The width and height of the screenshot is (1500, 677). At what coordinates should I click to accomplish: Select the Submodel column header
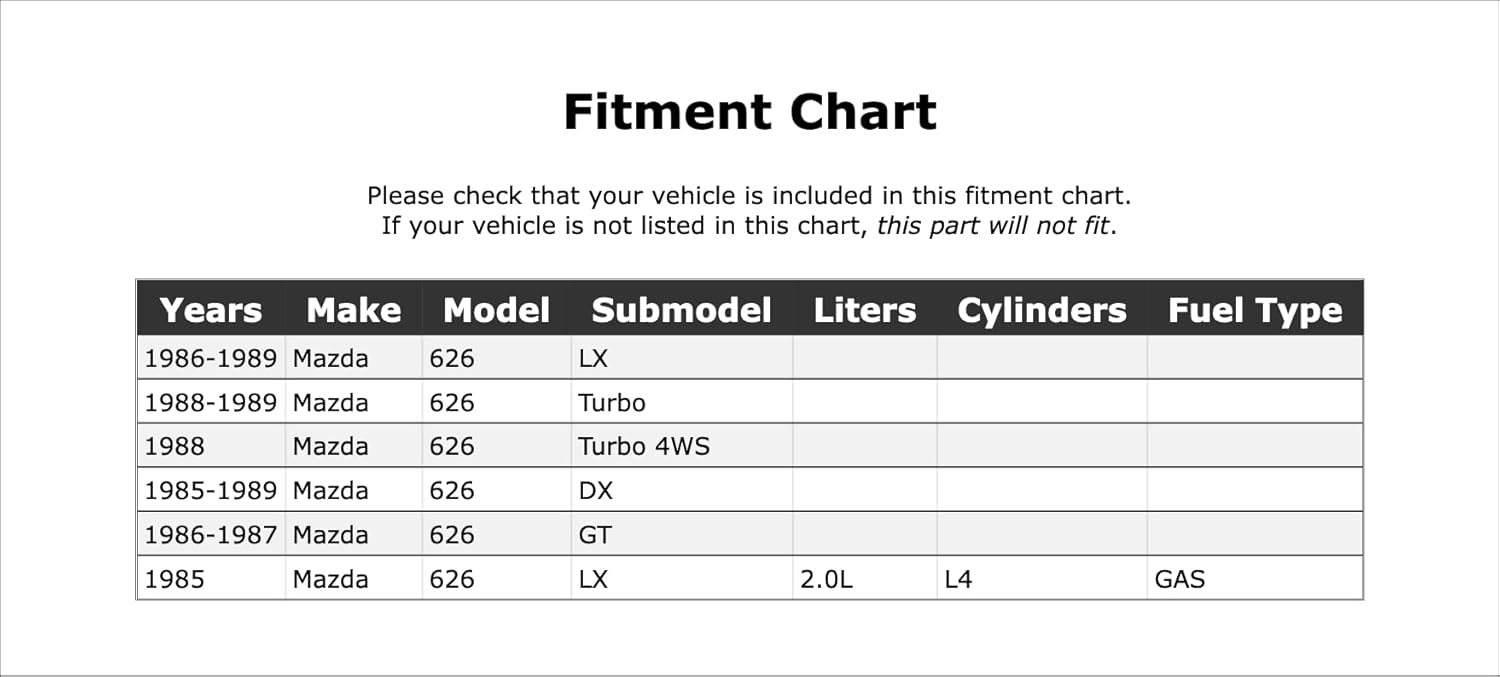point(682,310)
